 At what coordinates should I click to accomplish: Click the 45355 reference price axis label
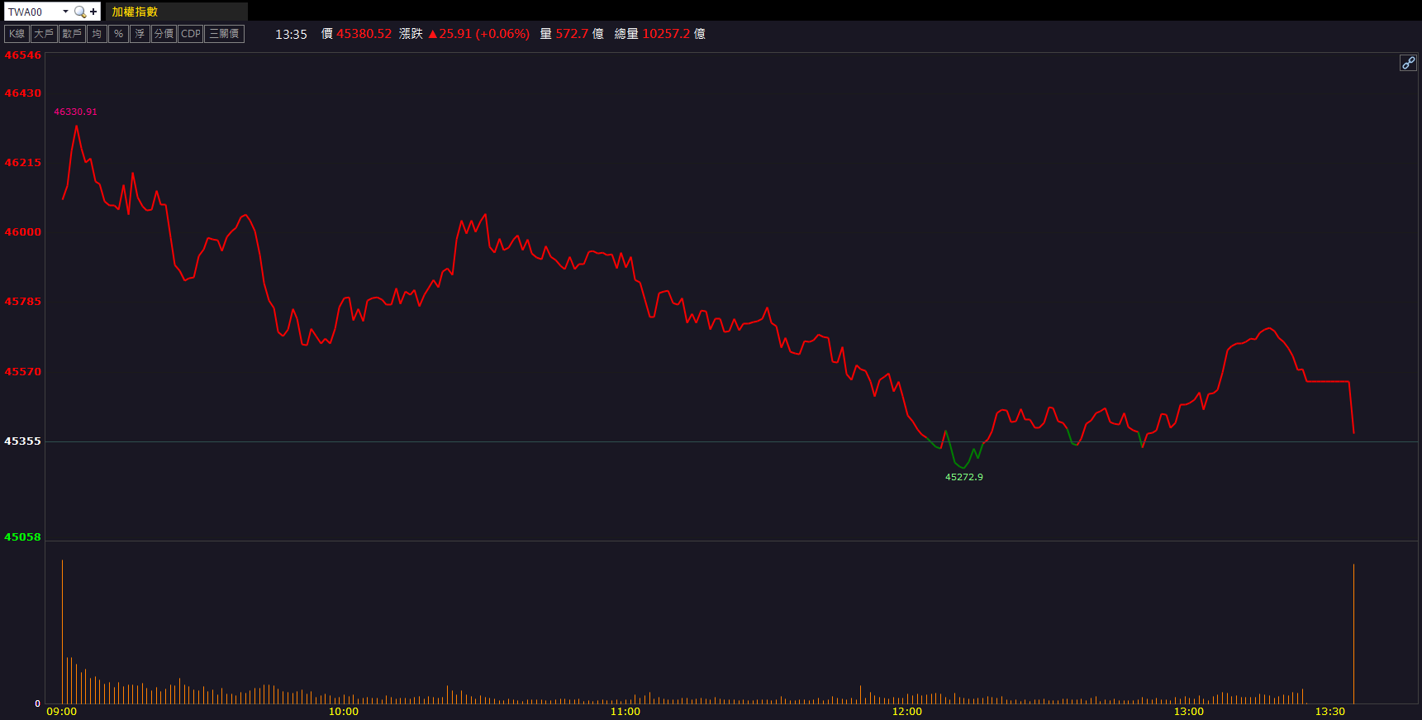point(23,441)
